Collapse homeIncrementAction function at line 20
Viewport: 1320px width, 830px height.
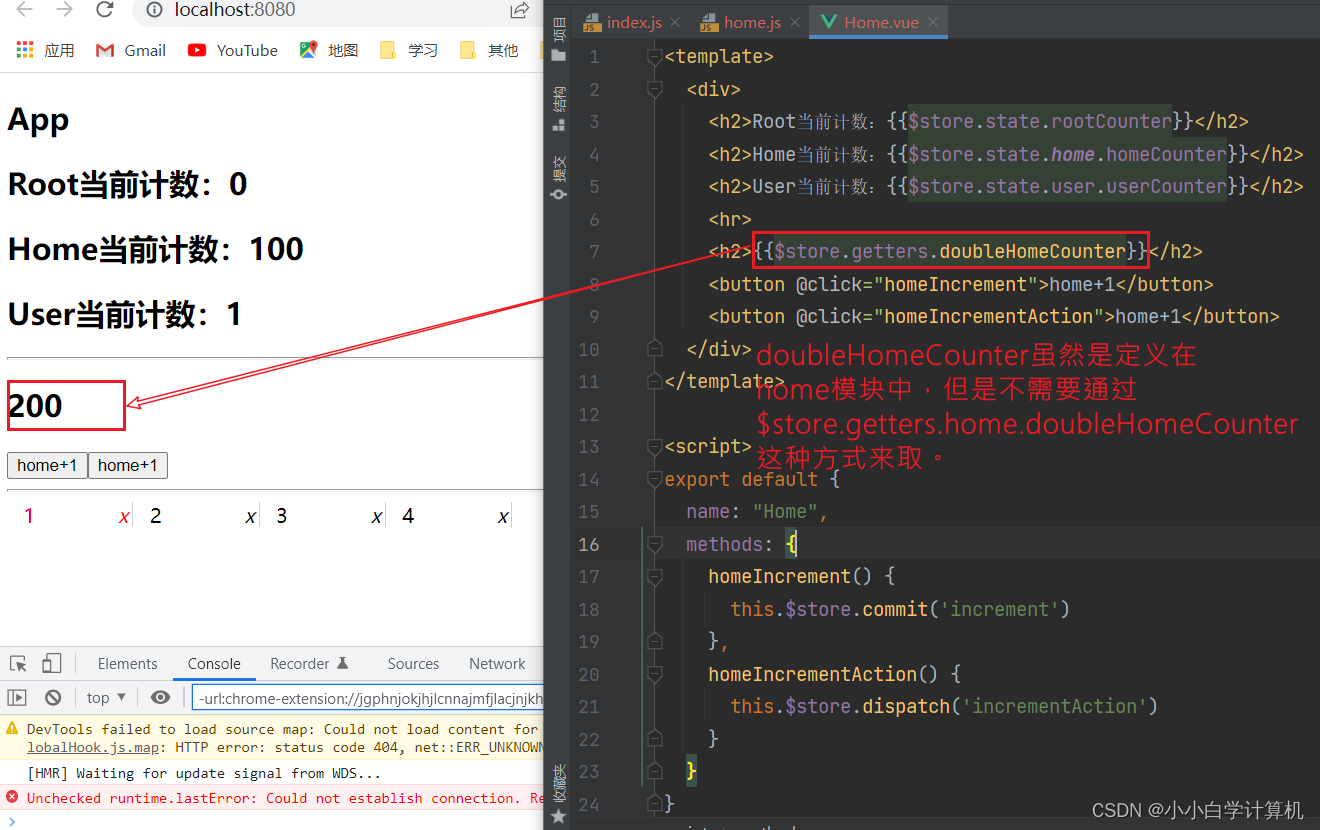pyautogui.click(x=655, y=674)
